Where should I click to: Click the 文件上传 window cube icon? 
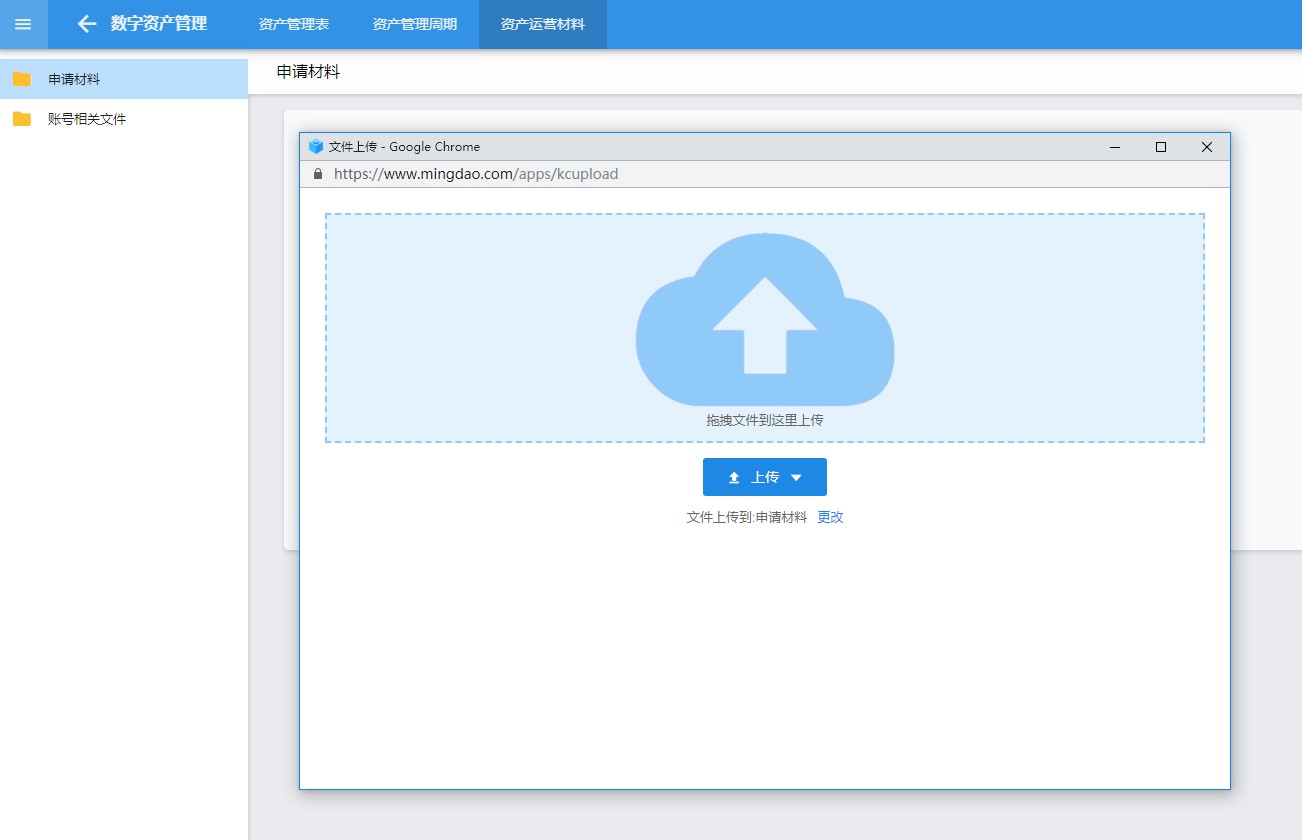point(316,146)
